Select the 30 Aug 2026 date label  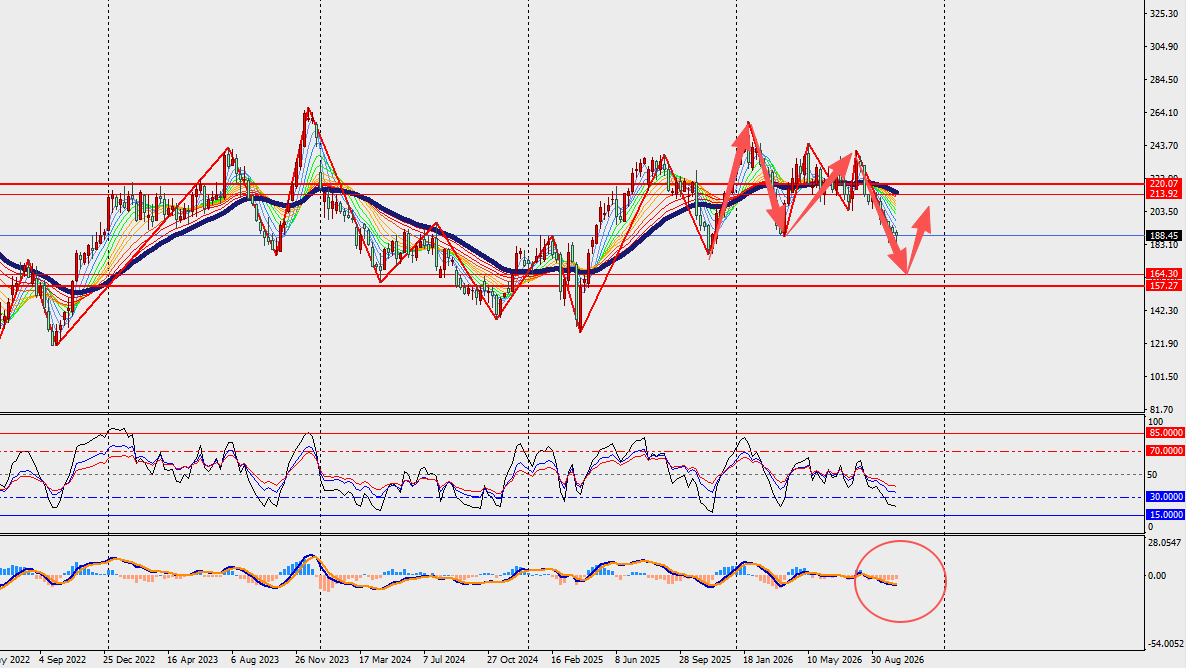click(x=897, y=660)
